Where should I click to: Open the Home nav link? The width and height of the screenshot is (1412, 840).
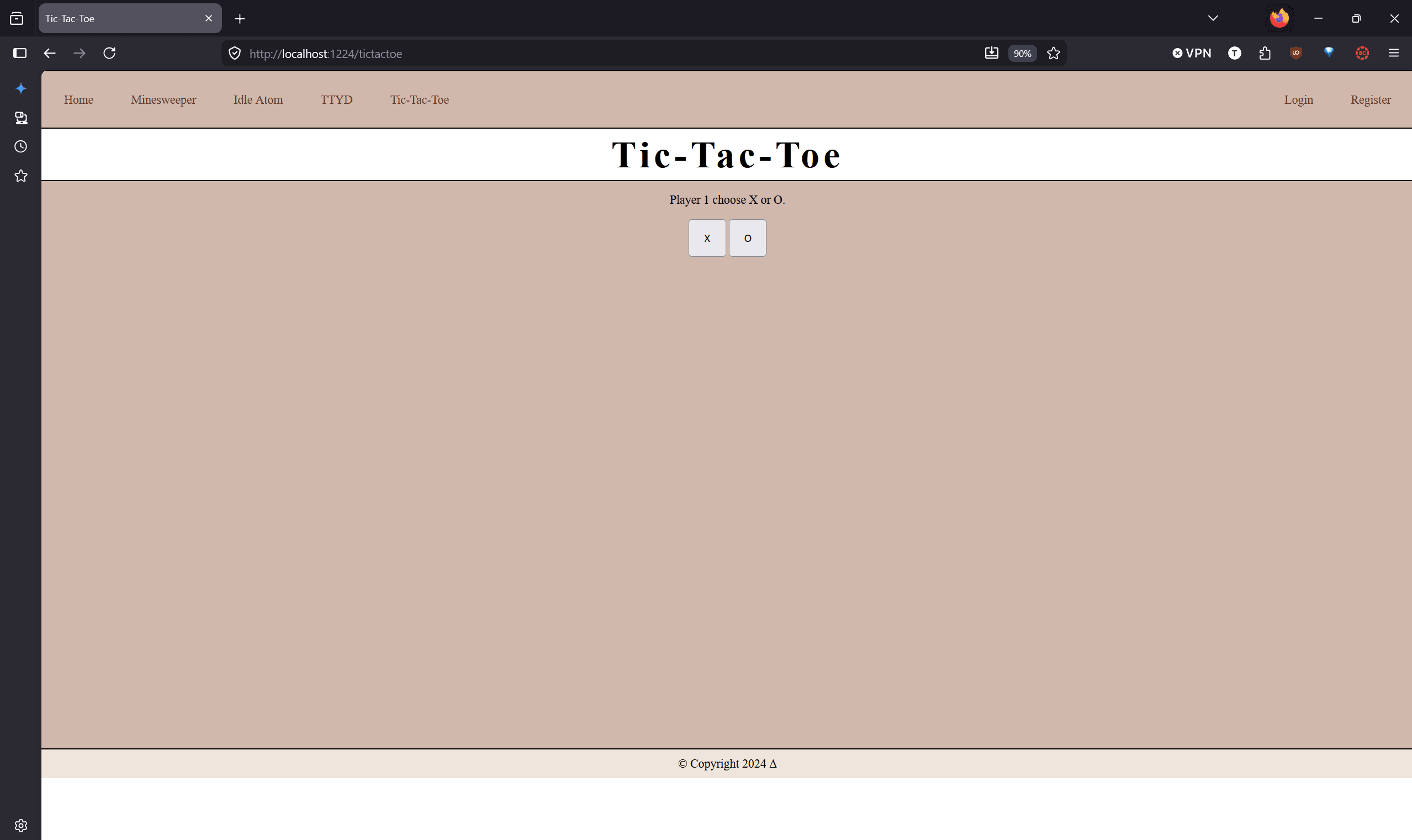78,99
